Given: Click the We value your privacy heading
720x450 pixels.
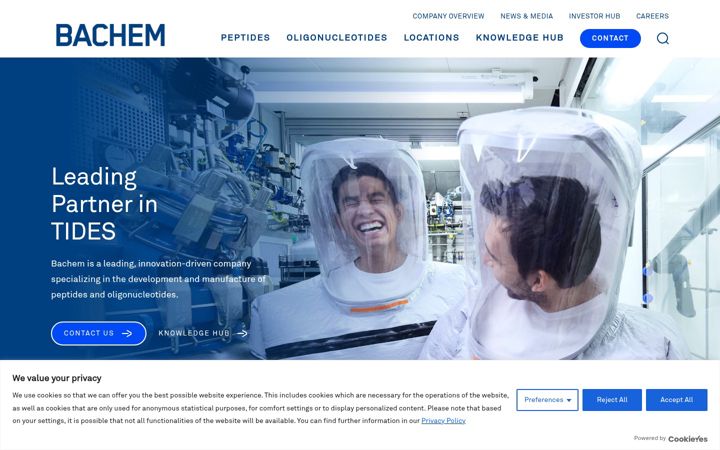Looking at the screenshot, I should (57, 378).
